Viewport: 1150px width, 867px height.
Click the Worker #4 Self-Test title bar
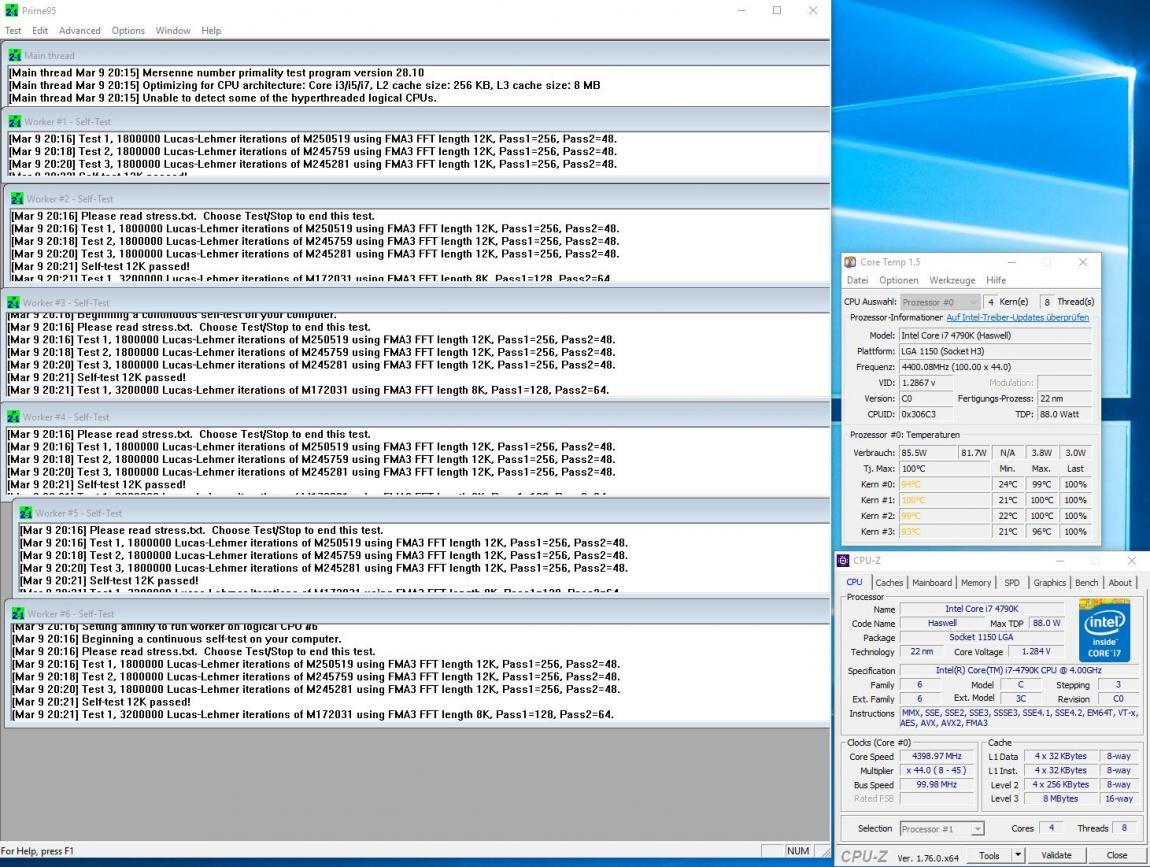[x=417, y=417]
